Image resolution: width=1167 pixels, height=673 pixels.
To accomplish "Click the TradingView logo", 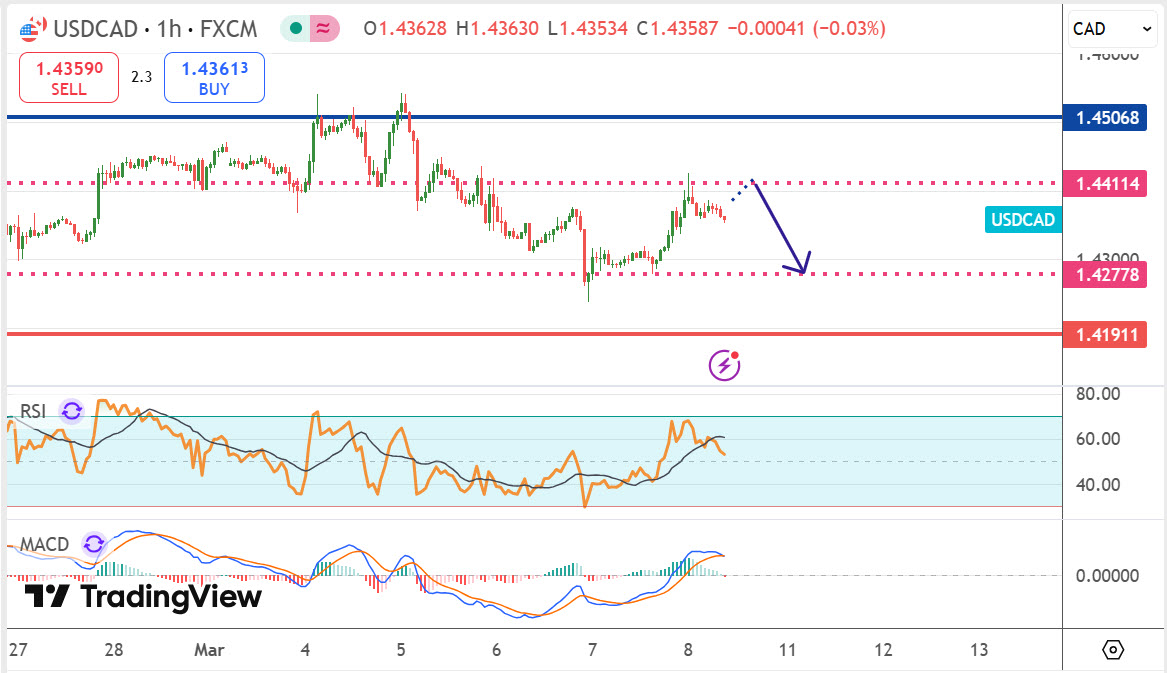I will click(143, 597).
